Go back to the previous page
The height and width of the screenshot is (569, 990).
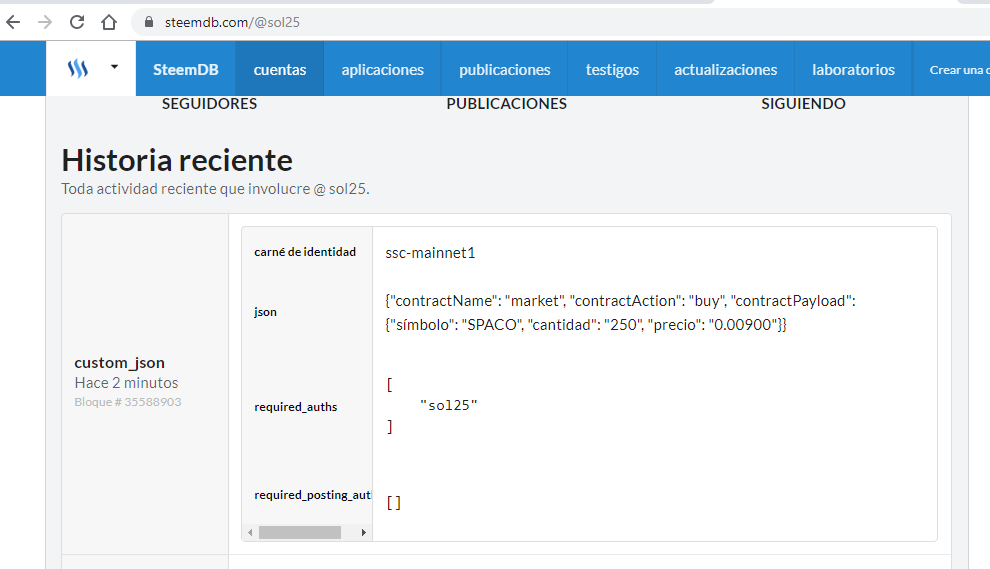(x=13, y=22)
